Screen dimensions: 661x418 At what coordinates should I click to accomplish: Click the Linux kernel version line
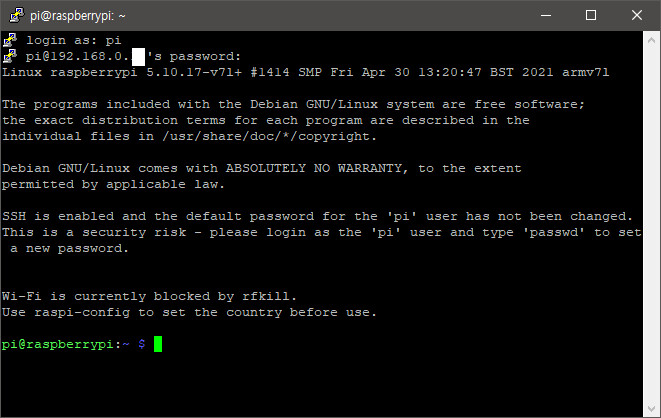coord(306,73)
